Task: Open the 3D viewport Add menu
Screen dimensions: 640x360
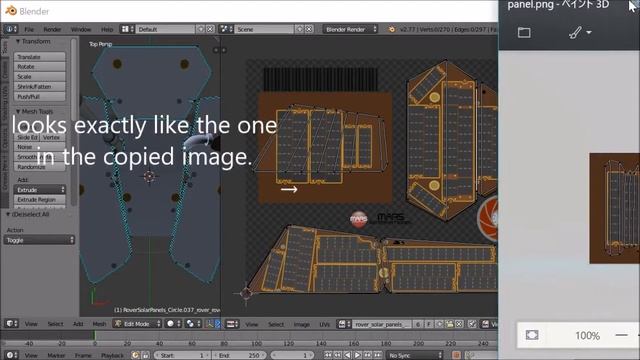Action: (x=78, y=324)
